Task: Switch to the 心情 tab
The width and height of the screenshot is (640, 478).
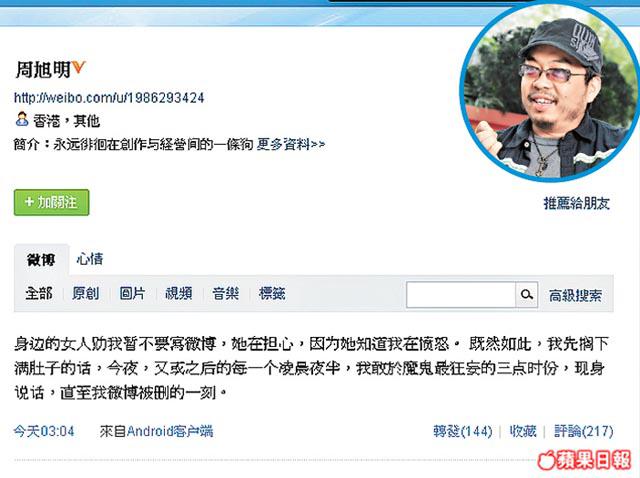Action: click(x=90, y=259)
